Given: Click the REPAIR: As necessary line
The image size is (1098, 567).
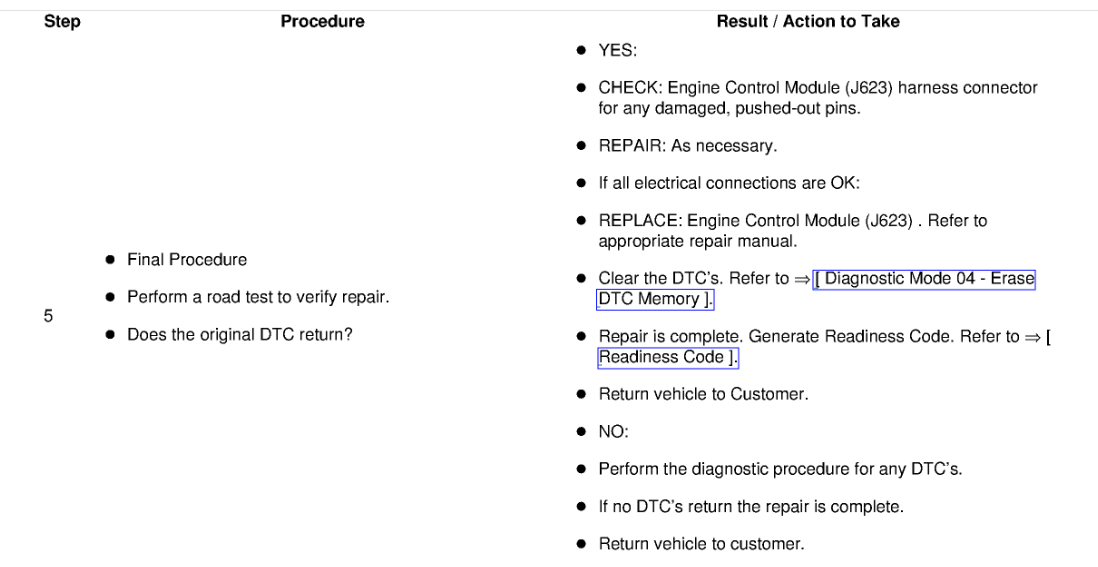Looking at the screenshot, I should [x=687, y=146].
